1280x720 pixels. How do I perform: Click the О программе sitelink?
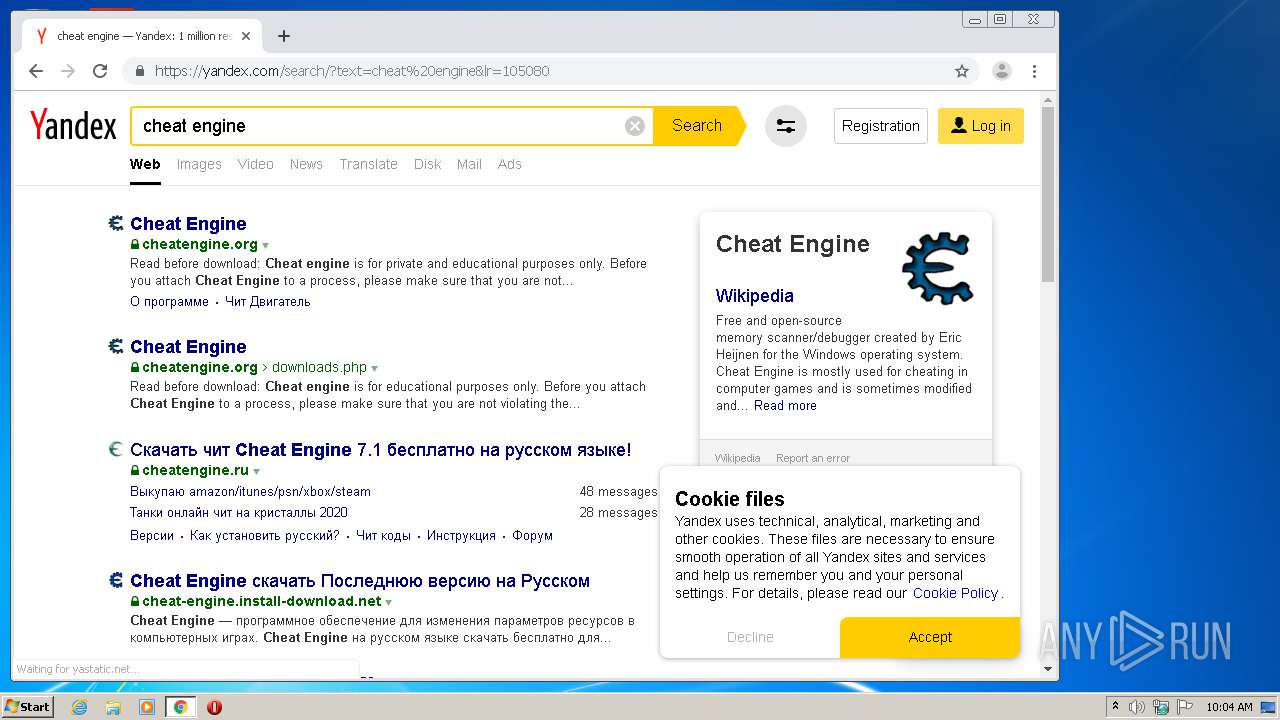point(169,301)
